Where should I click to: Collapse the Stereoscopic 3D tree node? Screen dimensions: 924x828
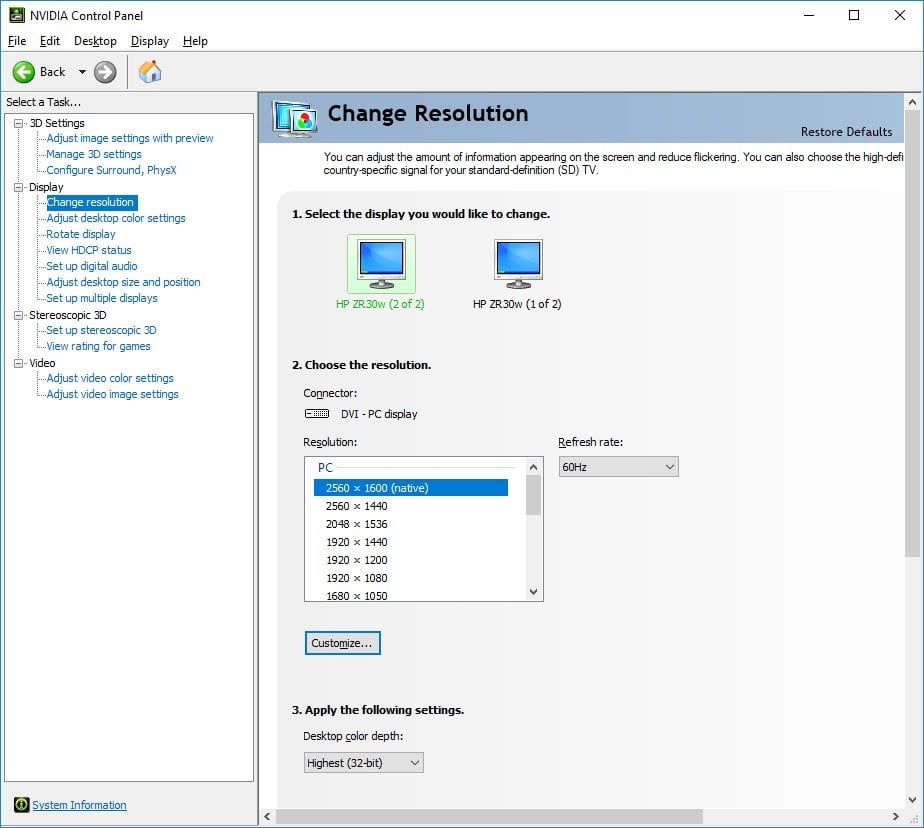pyautogui.click(x=19, y=315)
